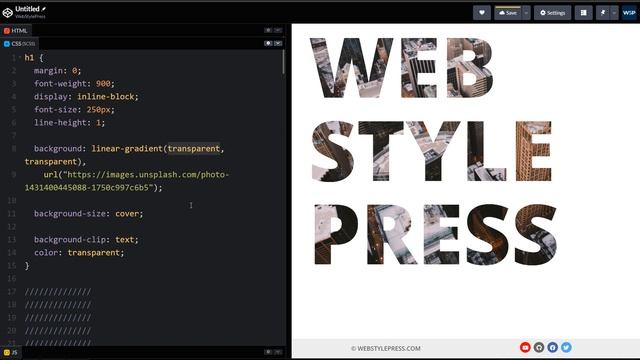640x360 pixels.
Task: Switch to the HTML editor tab
Action: [16, 31]
